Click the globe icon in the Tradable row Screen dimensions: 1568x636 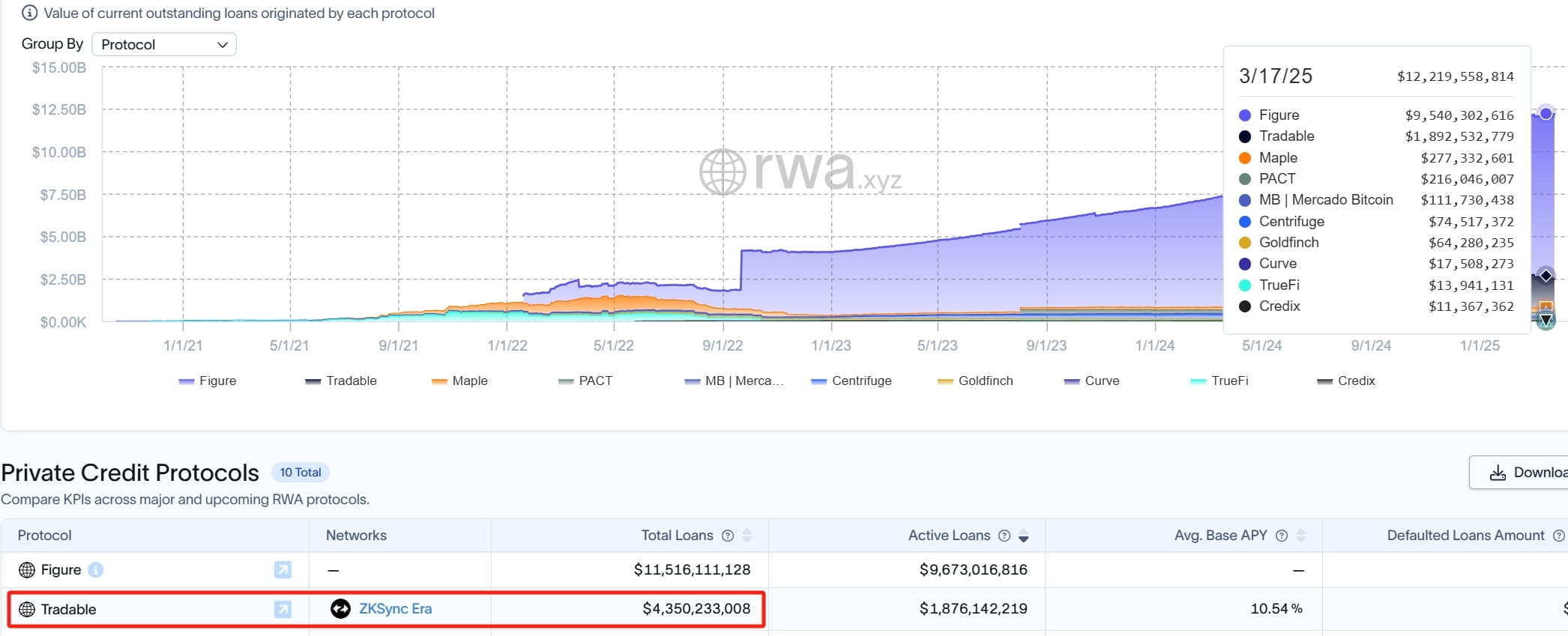(x=27, y=609)
